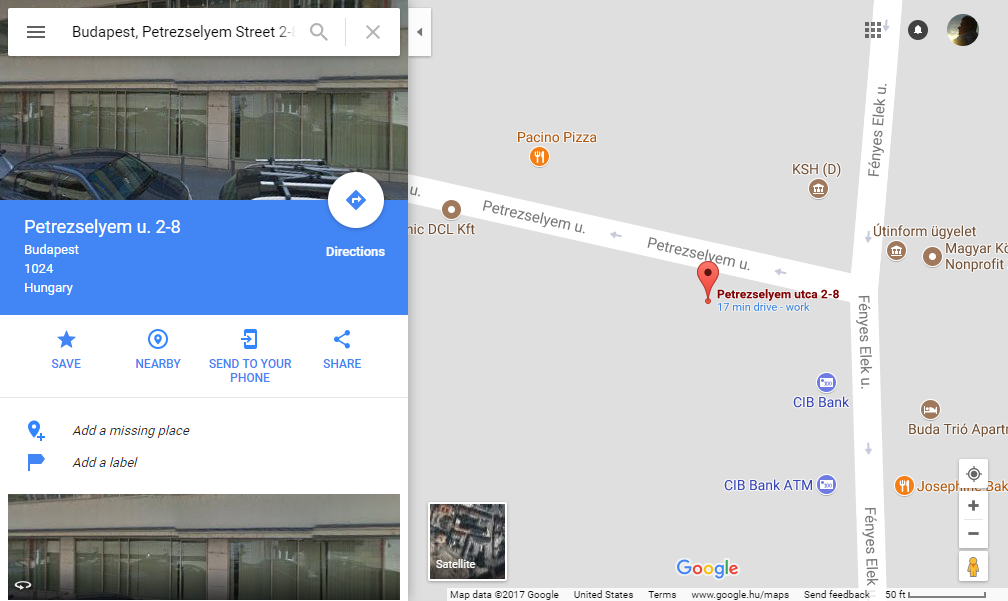
Task: Show your current location
Action: (x=973, y=474)
